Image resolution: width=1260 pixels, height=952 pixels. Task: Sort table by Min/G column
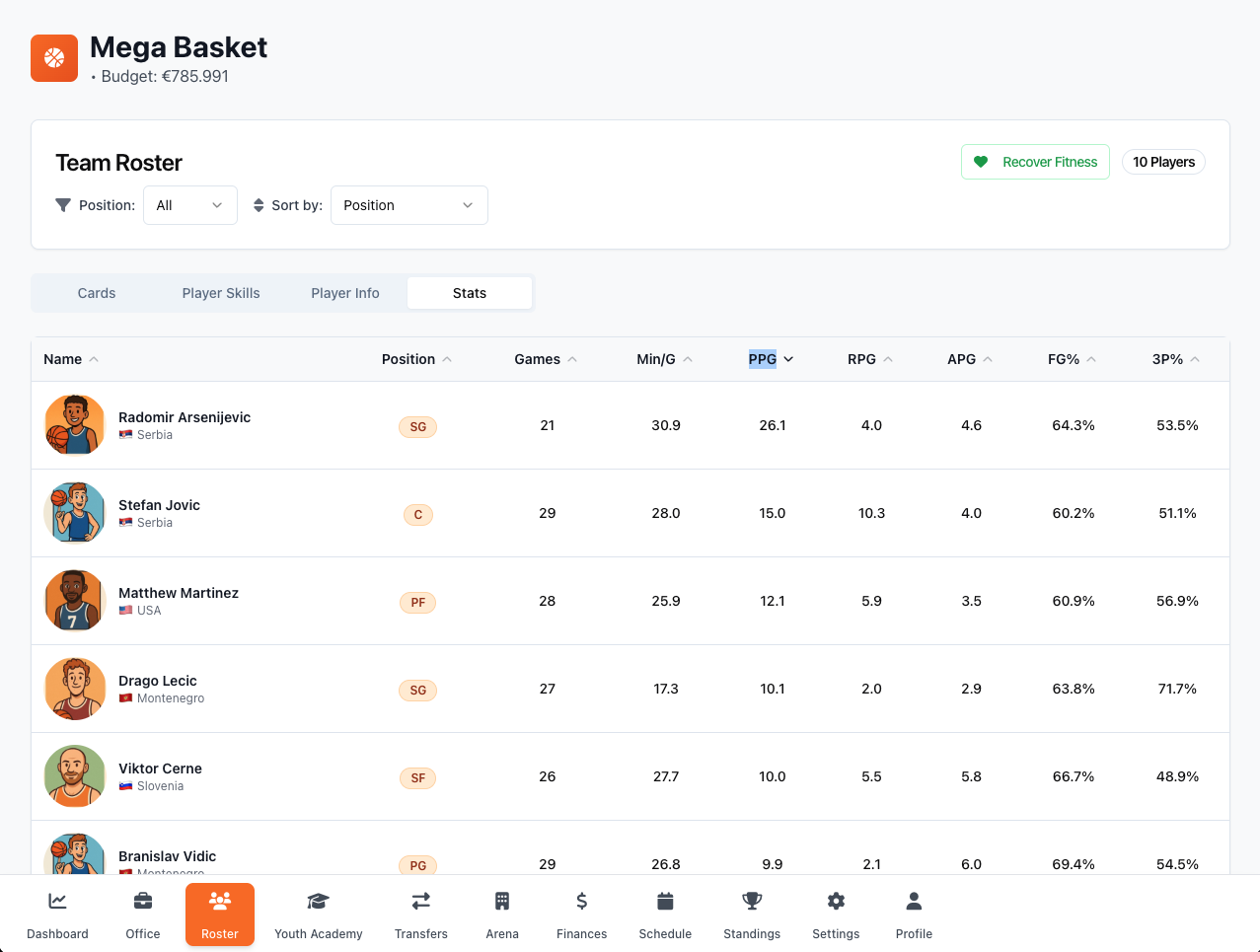(665, 359)
